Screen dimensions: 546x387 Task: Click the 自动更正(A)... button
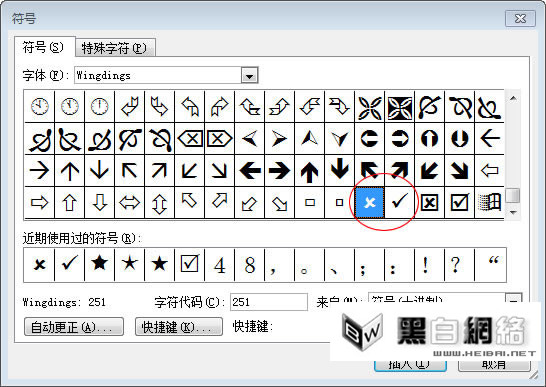coord(74,327)
